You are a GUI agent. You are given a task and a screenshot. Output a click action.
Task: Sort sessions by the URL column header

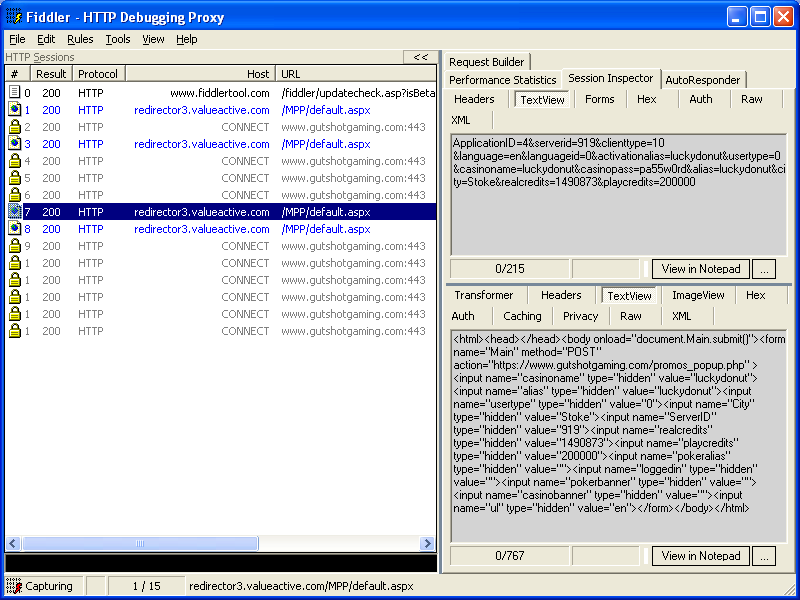tap(356, 74)
